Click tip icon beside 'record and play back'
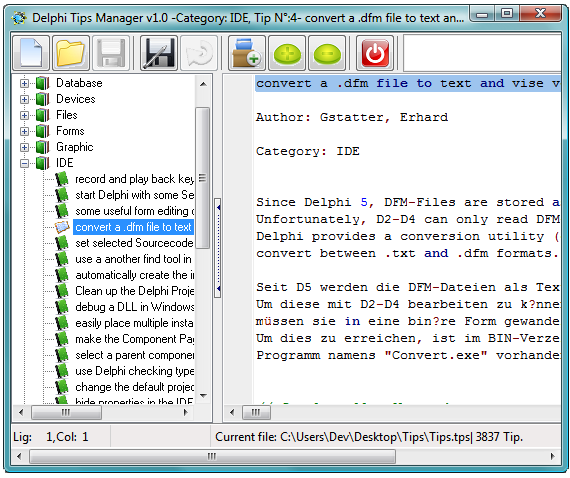 tap(62, 179)
